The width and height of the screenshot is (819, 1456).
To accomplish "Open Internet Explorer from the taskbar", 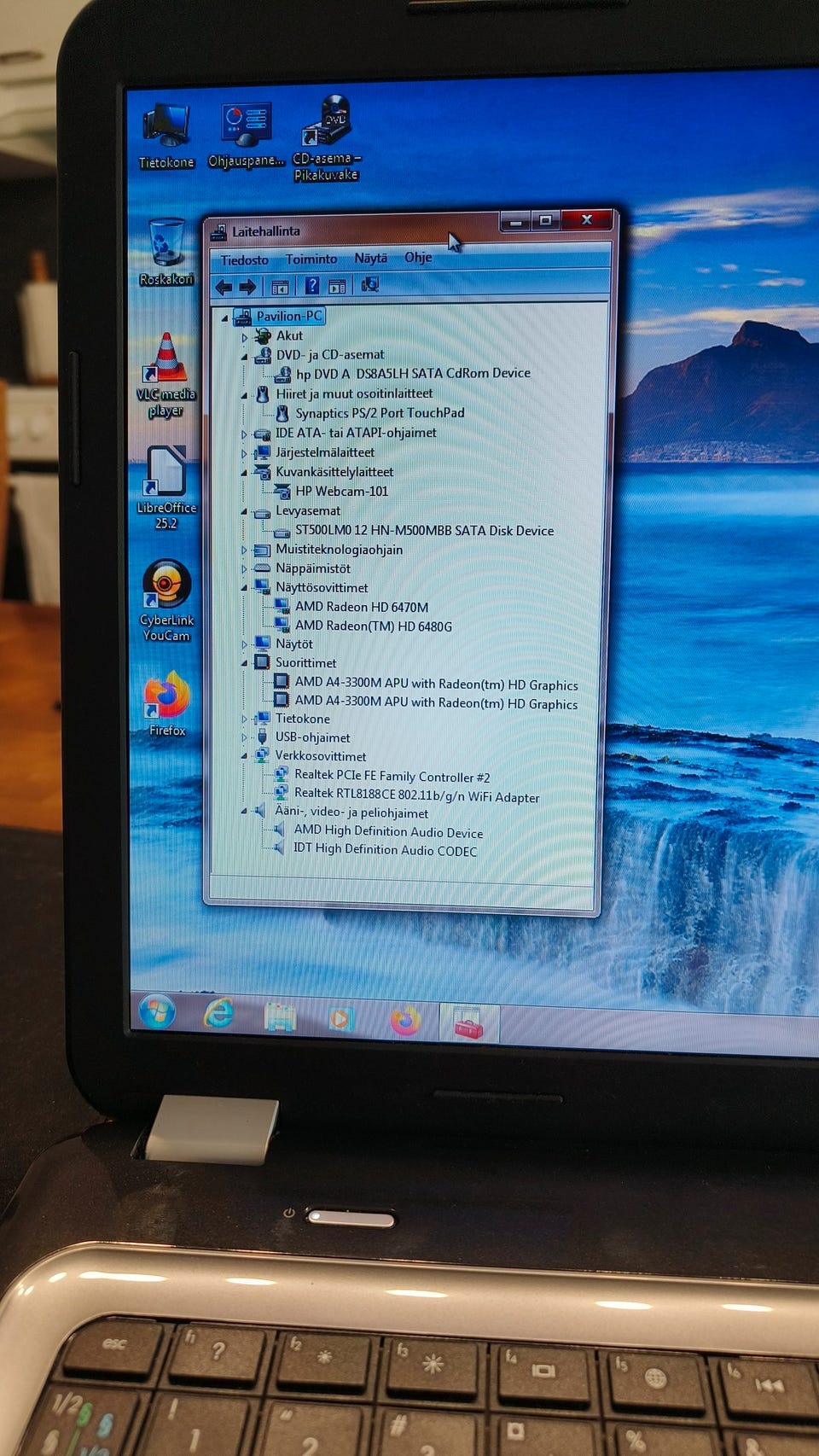I will [x=218, y=1014].
